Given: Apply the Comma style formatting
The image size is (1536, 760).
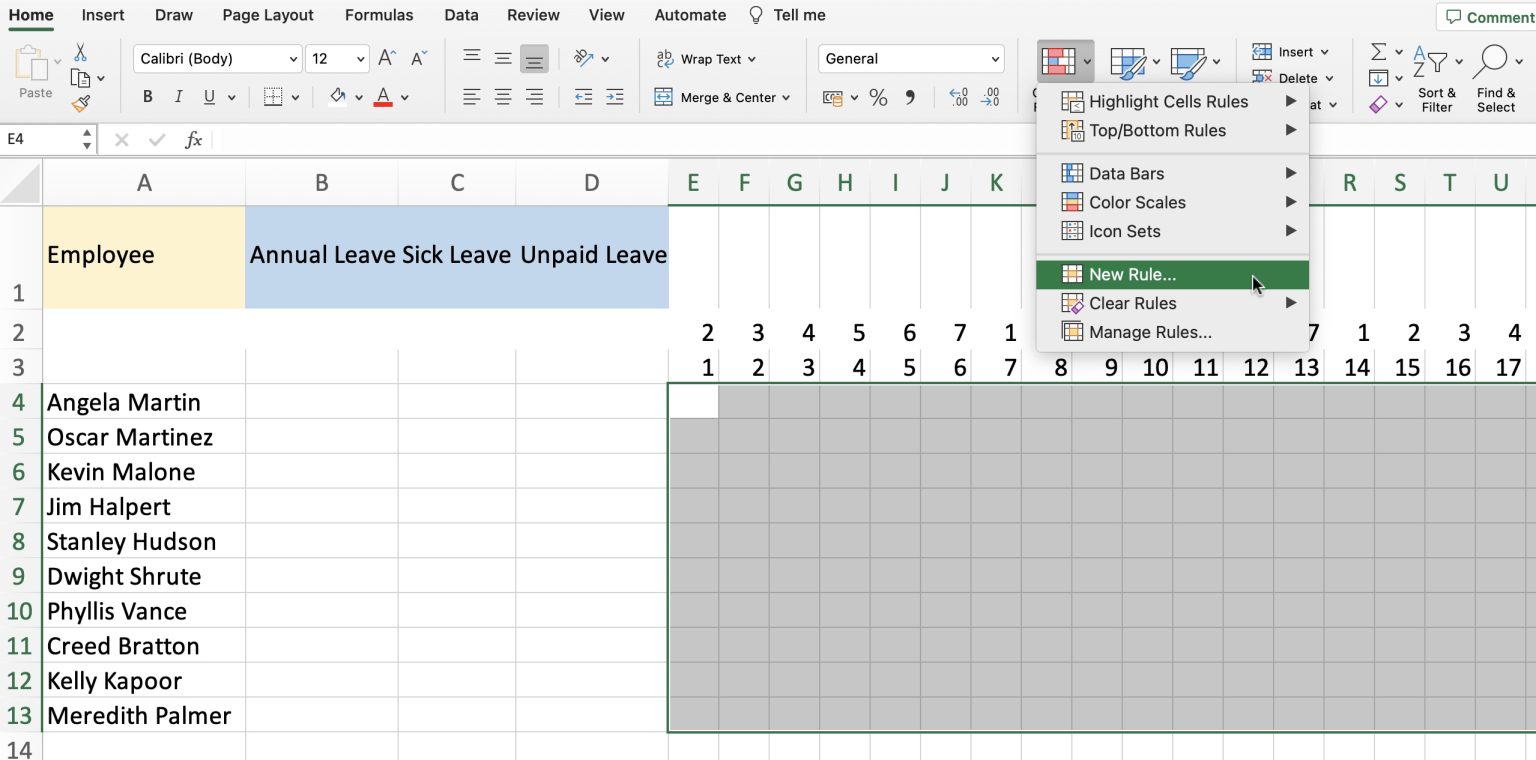Looking at the screenshot, I should point(908,98).
